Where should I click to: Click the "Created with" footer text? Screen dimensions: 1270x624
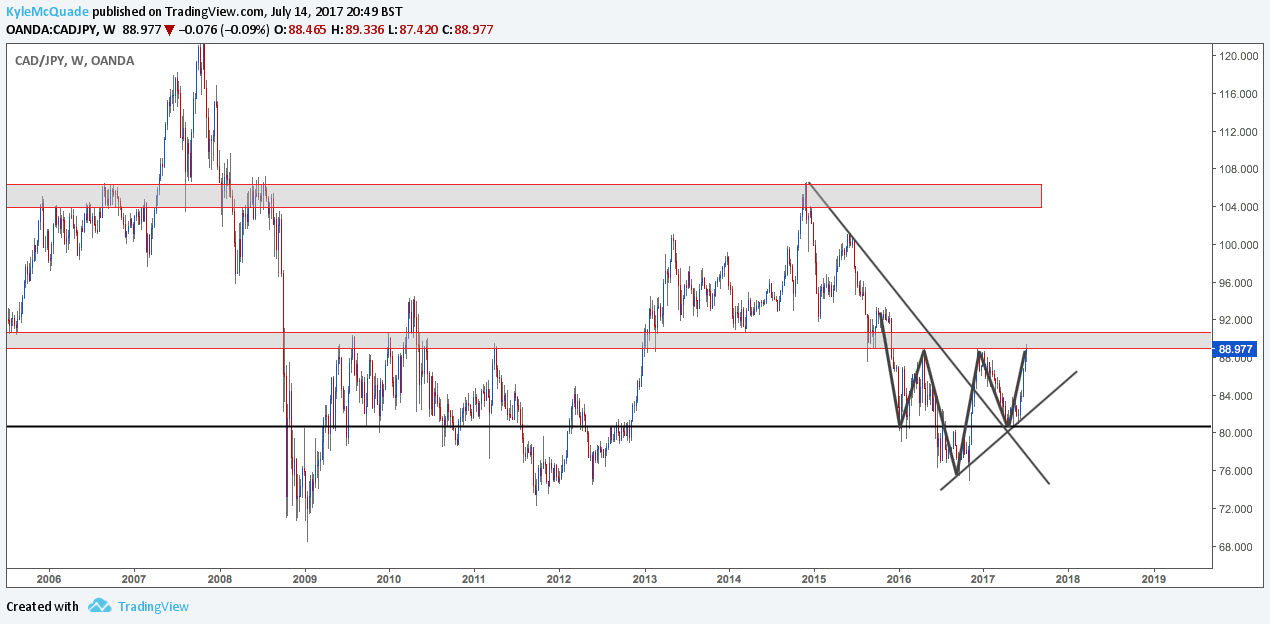(42, 606)
